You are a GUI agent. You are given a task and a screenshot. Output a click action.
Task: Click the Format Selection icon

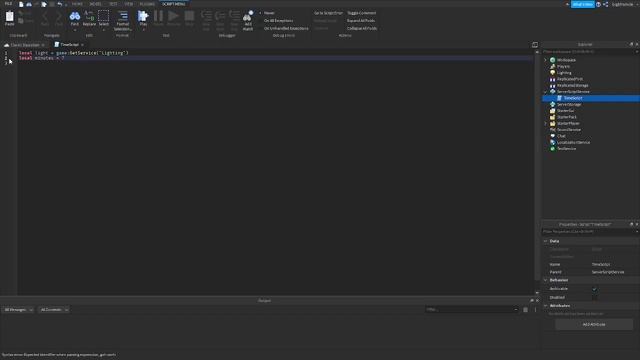[122, 16]
